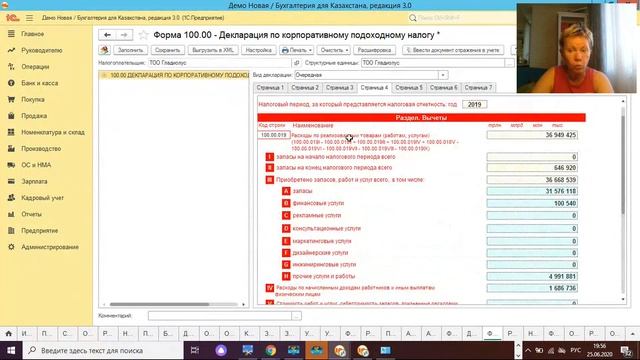Viewport: 640px width, 360px height.
Task: Select прочие услуги и работы value 4 991 881
Action: 532,276
